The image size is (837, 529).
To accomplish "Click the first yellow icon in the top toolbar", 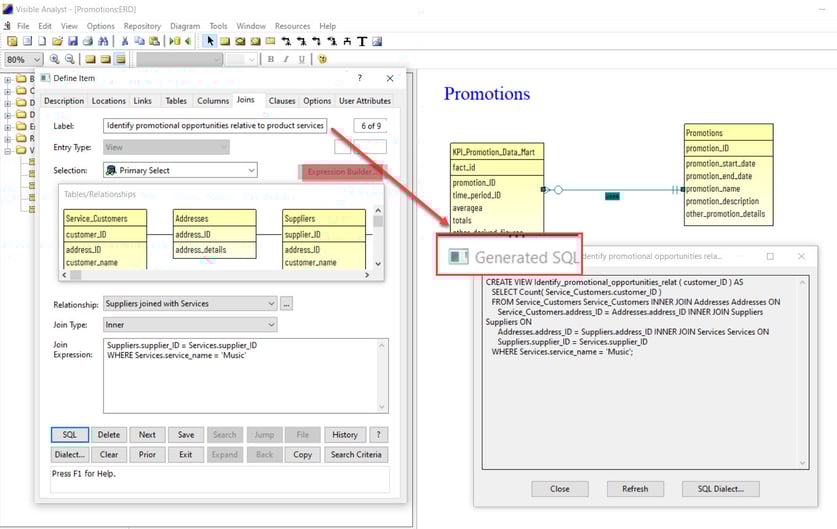I will (x=12, y=41).
